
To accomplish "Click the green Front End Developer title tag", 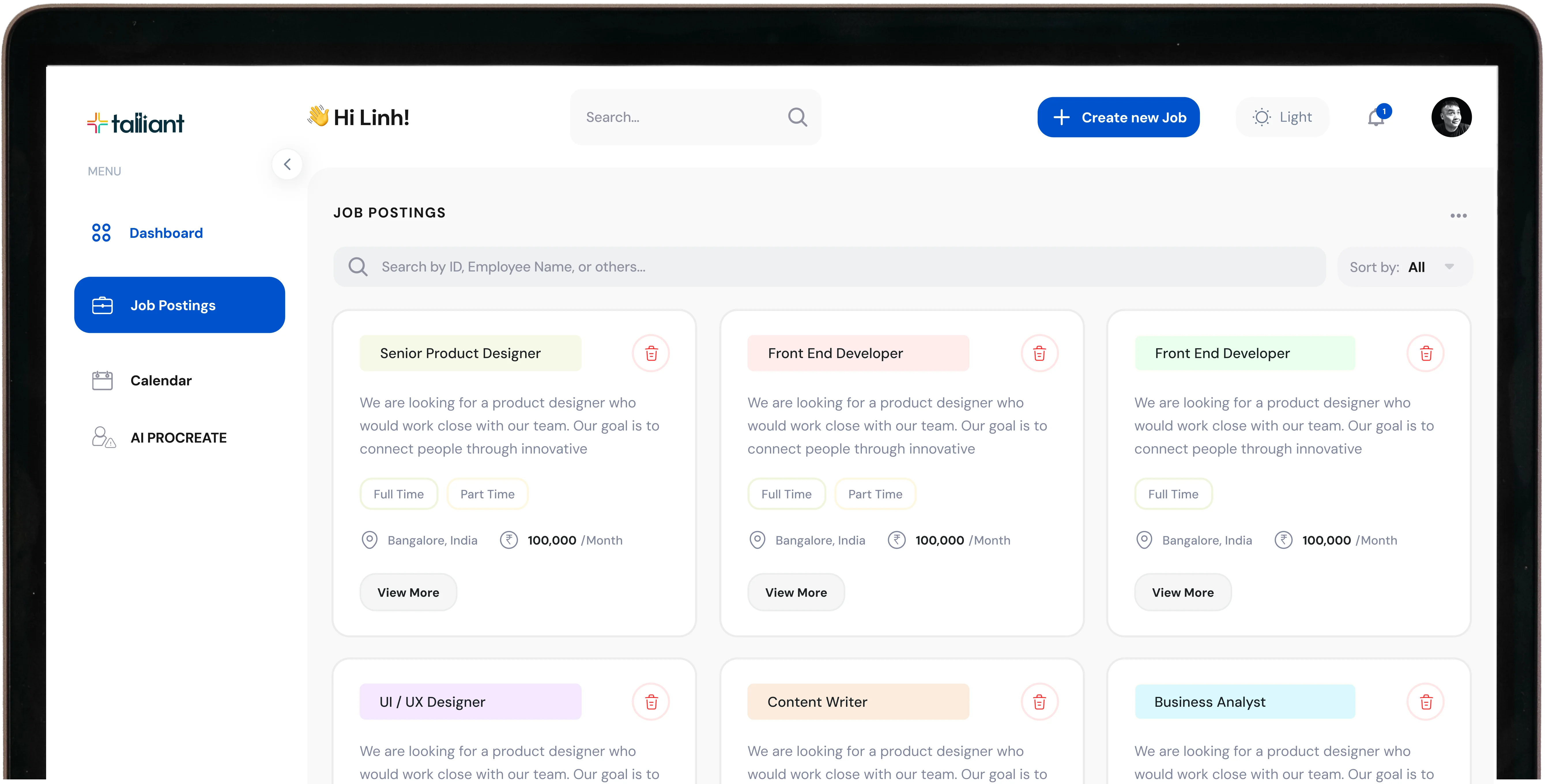I will tap(1245, 353).
